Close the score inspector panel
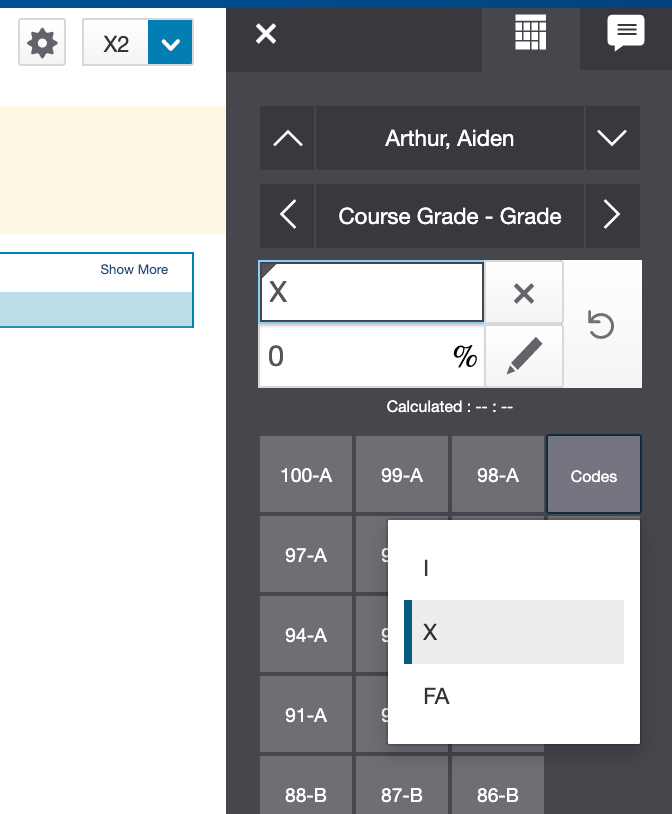Screen dimensions: 672x814 pos(265,34)
